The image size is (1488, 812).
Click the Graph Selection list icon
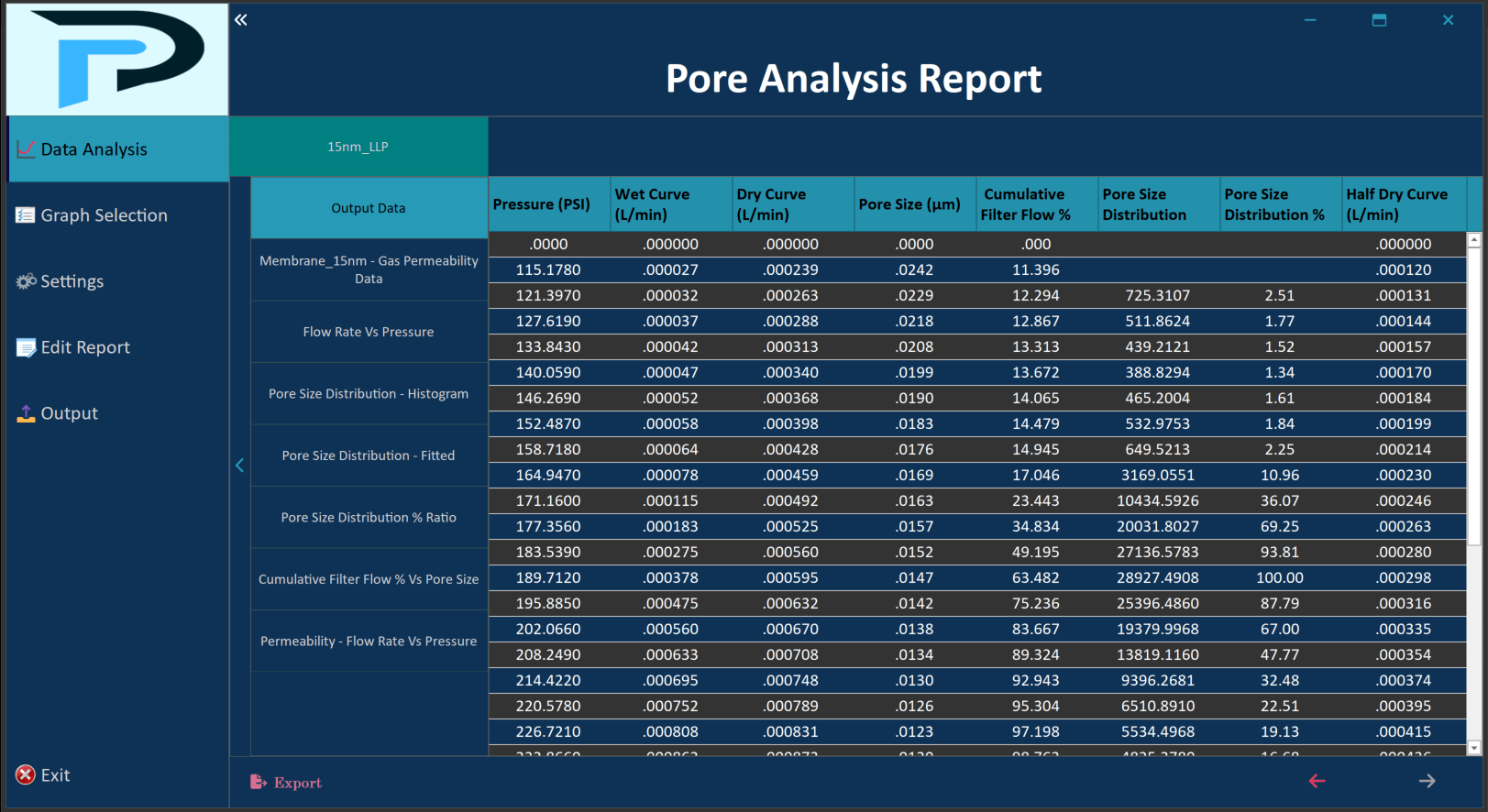[26, 215]
